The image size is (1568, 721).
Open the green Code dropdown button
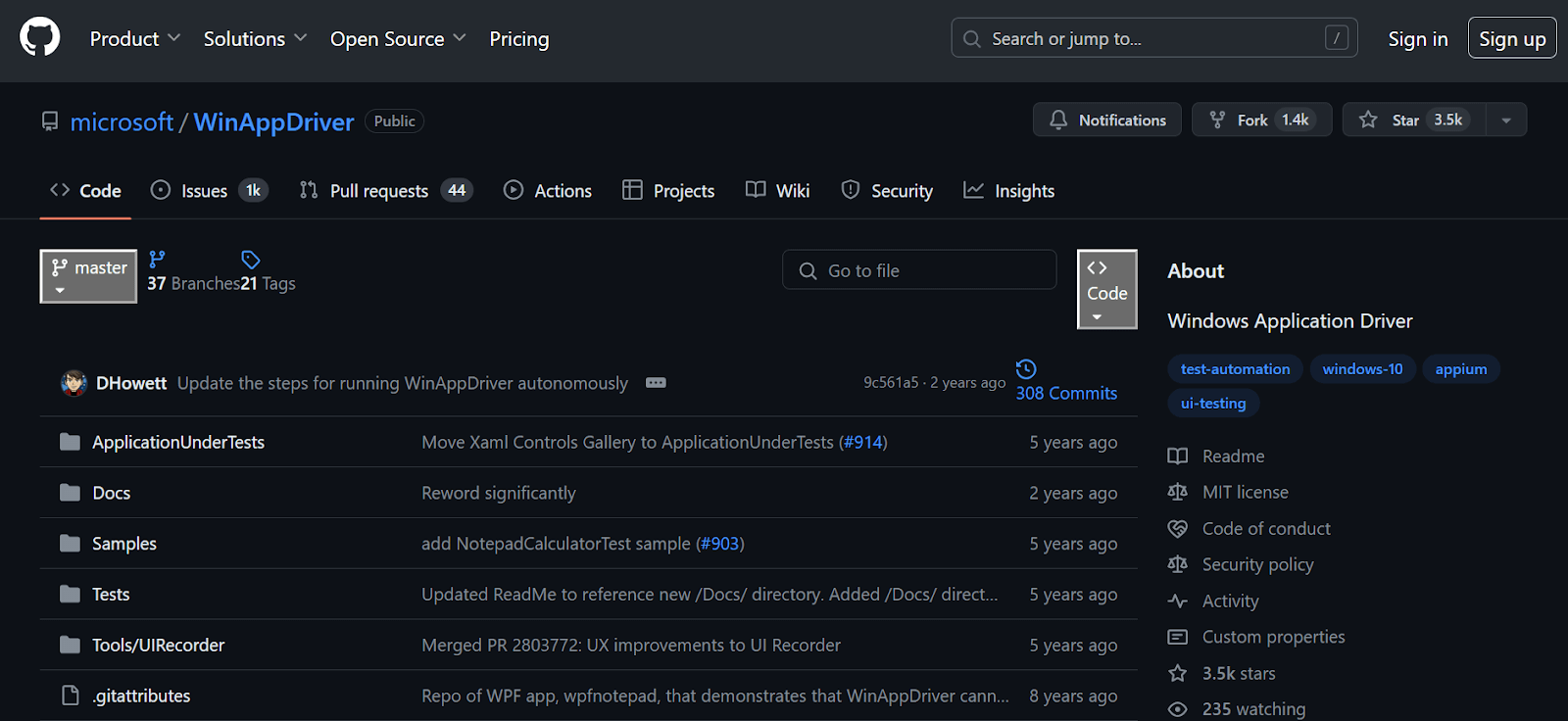[x=1107, y=289]
